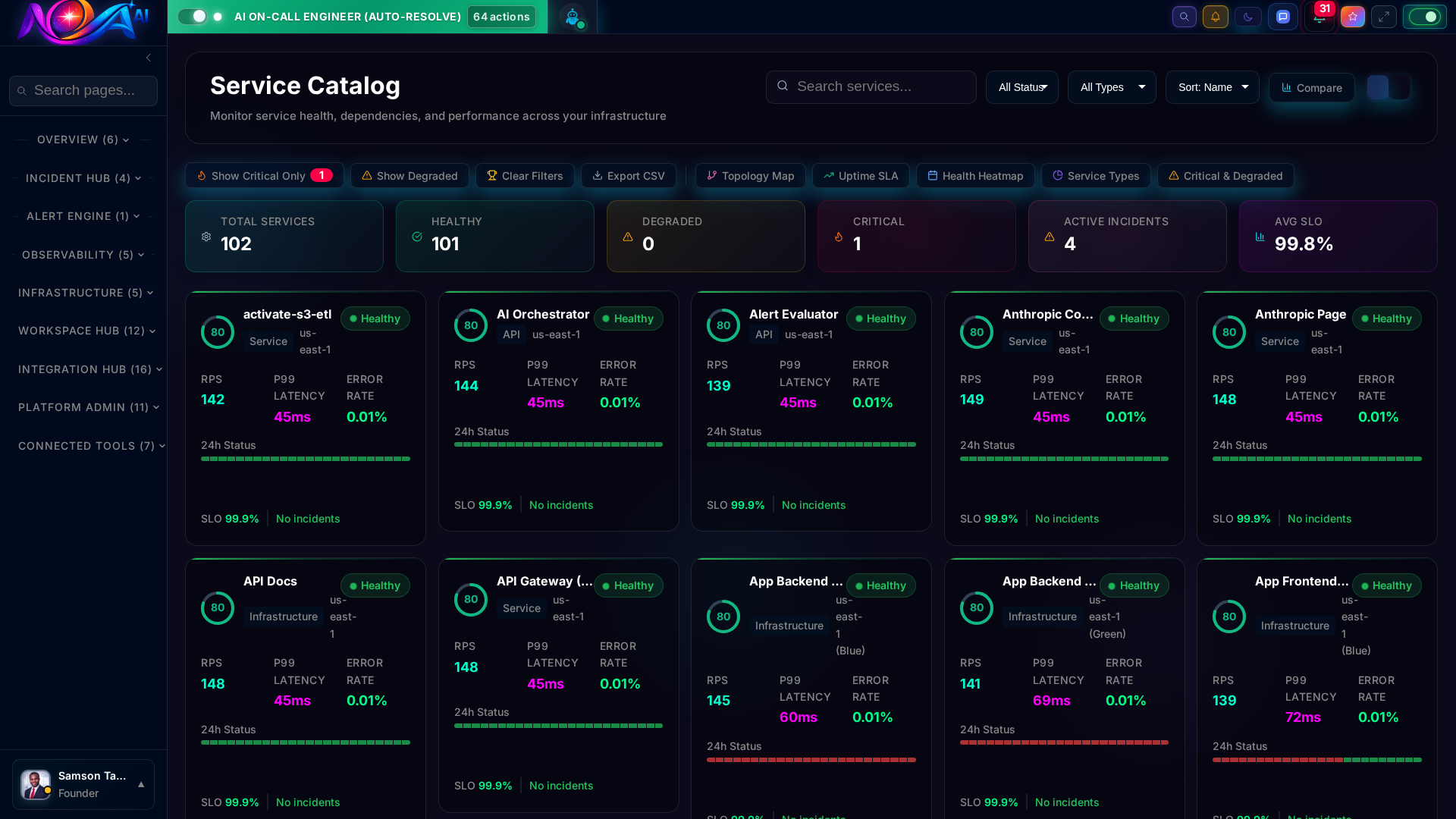
Task: Expand the INTEGRATION HUB (16) sidebar section
Action: coord(89,369)
